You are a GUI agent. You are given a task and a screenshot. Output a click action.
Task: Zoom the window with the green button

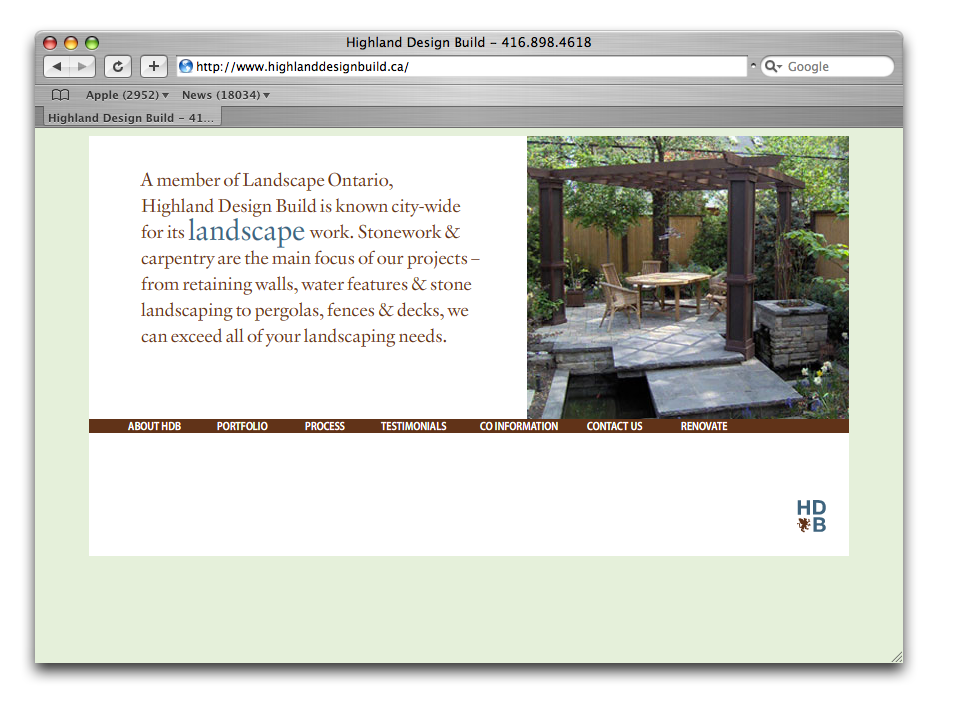click(x=92, y=42)
